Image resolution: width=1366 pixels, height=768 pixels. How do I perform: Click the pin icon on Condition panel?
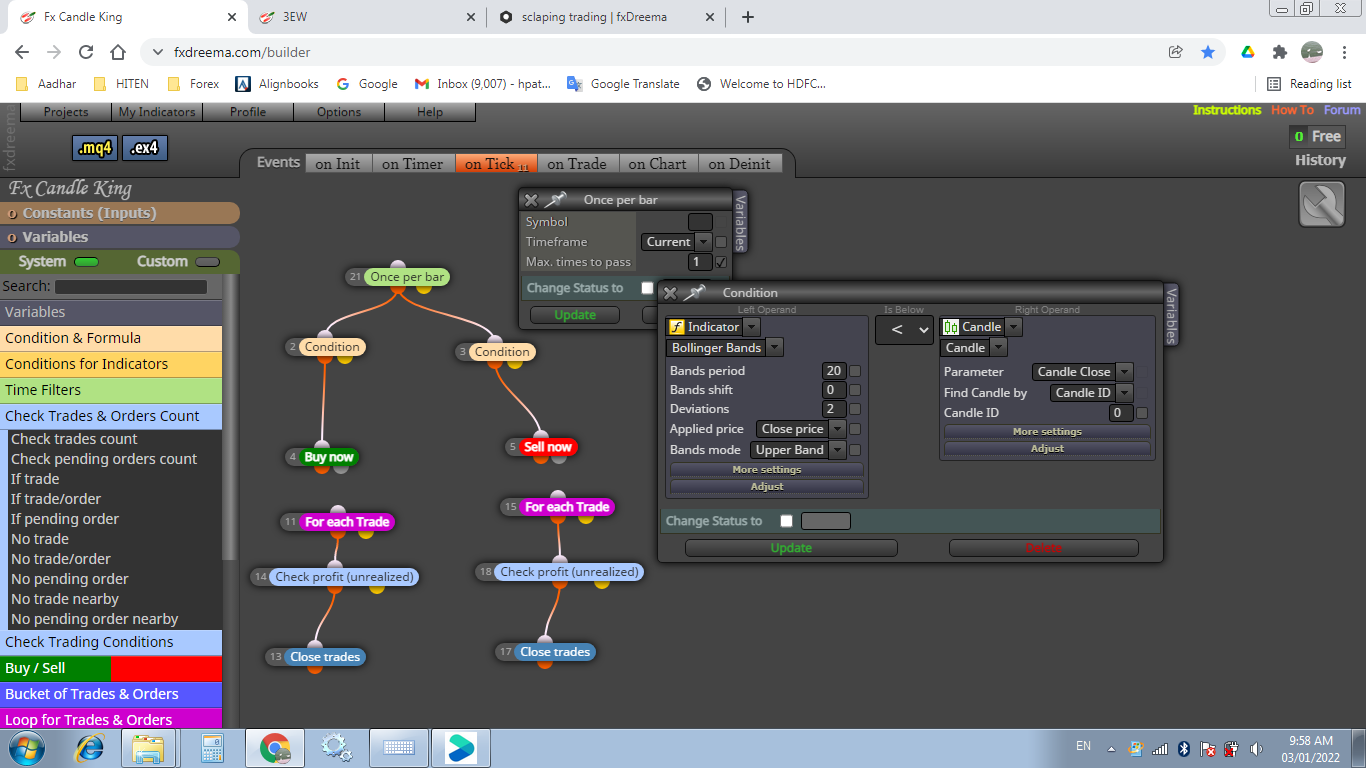tap(694, 293)
